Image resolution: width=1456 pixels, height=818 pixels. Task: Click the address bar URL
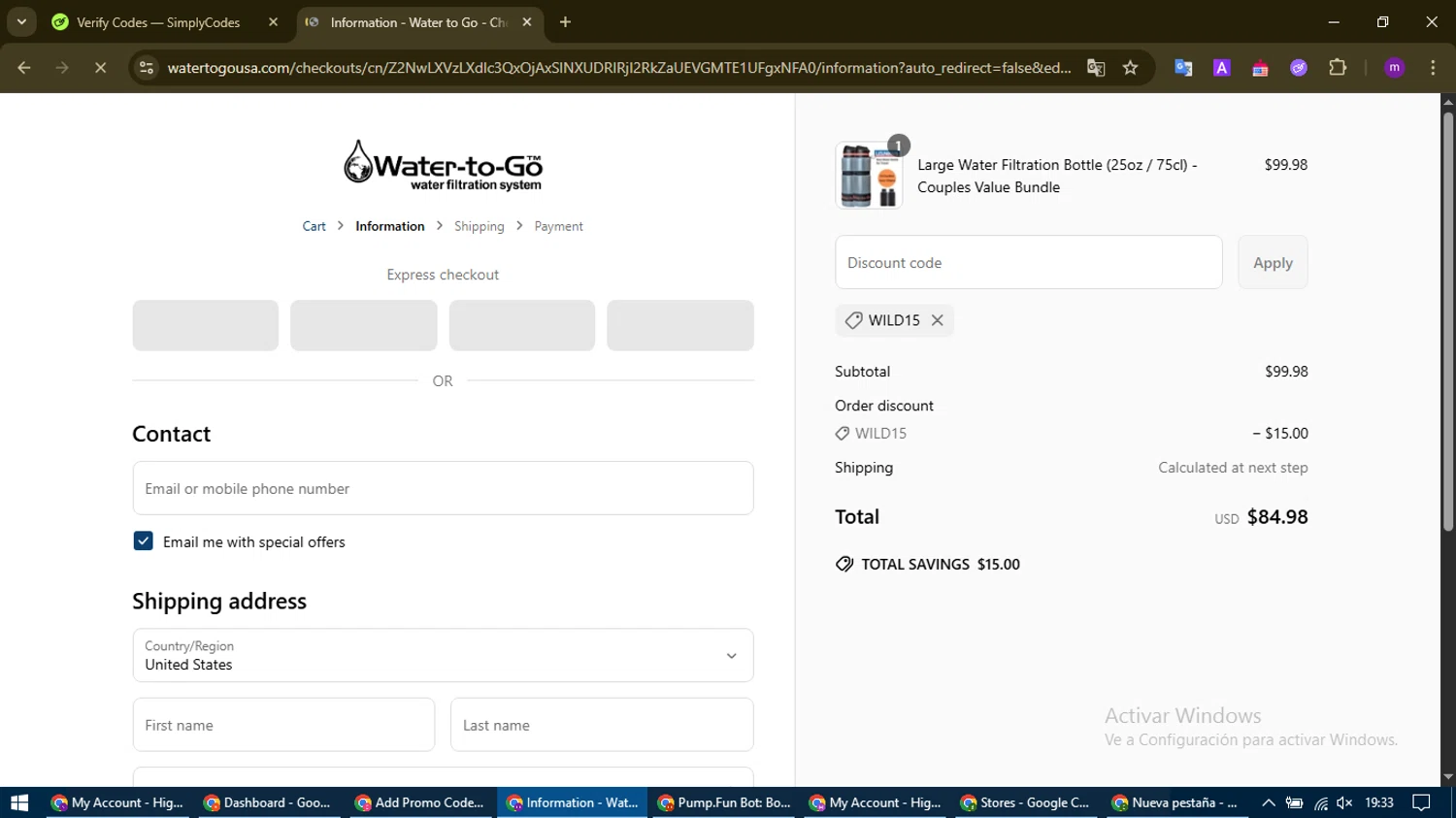[618, 68]
